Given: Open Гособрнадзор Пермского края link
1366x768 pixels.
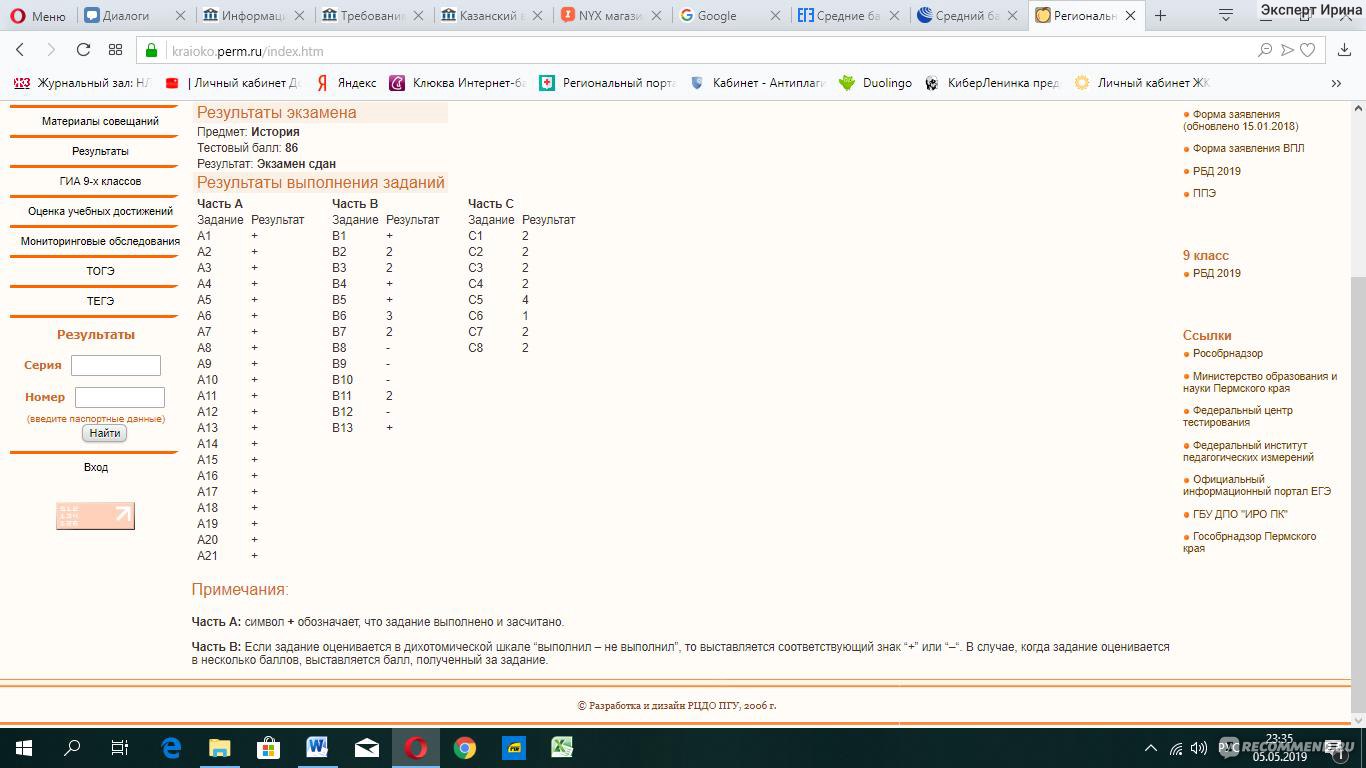Looking at the screenshot, I should point(1250,542).
